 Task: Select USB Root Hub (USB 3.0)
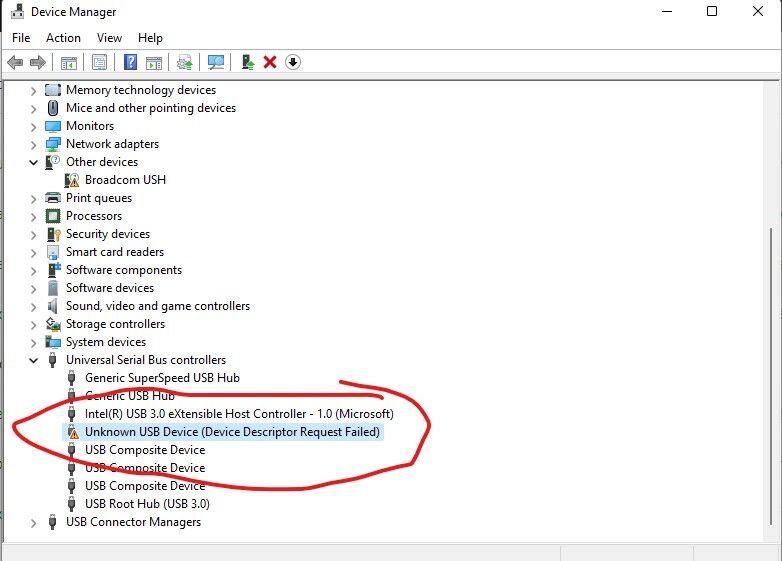coord(147,504)
